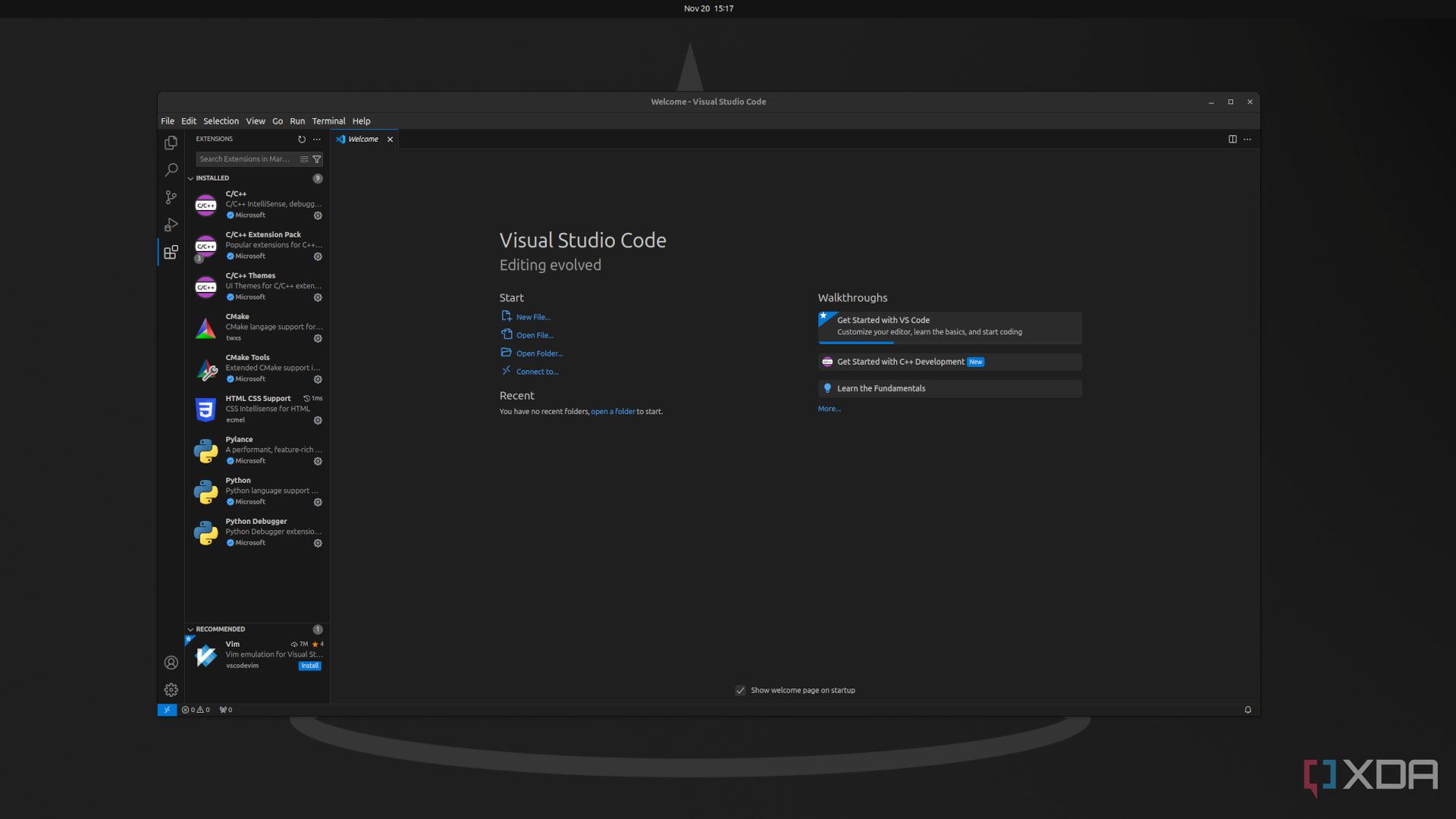The image size is (1456, 819).
Task: Click the Explorer icon in activity bar
Action: click(x=171, y=143)
